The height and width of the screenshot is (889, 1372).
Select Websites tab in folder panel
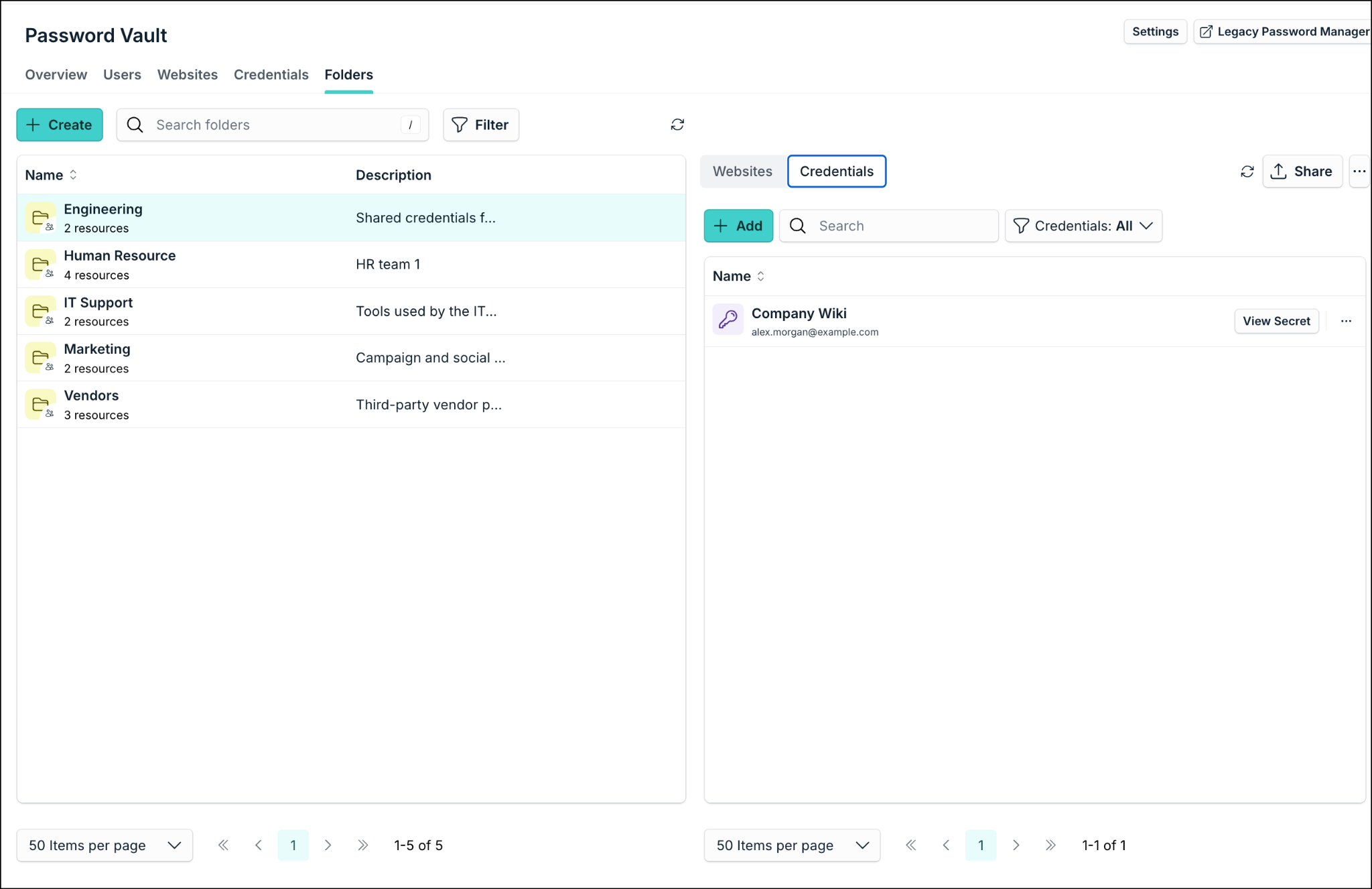[742, 172]
